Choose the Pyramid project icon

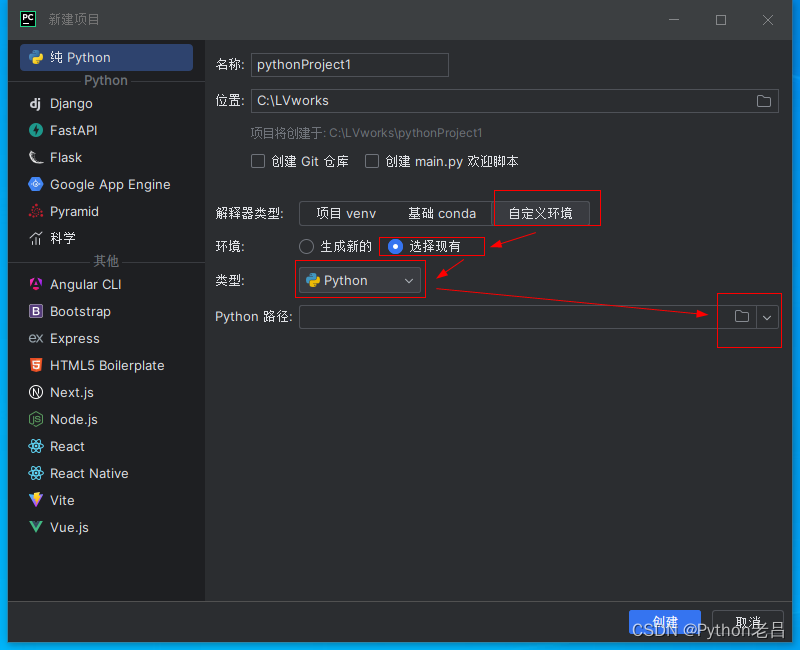pyautogui.click(x=36, y=211)
